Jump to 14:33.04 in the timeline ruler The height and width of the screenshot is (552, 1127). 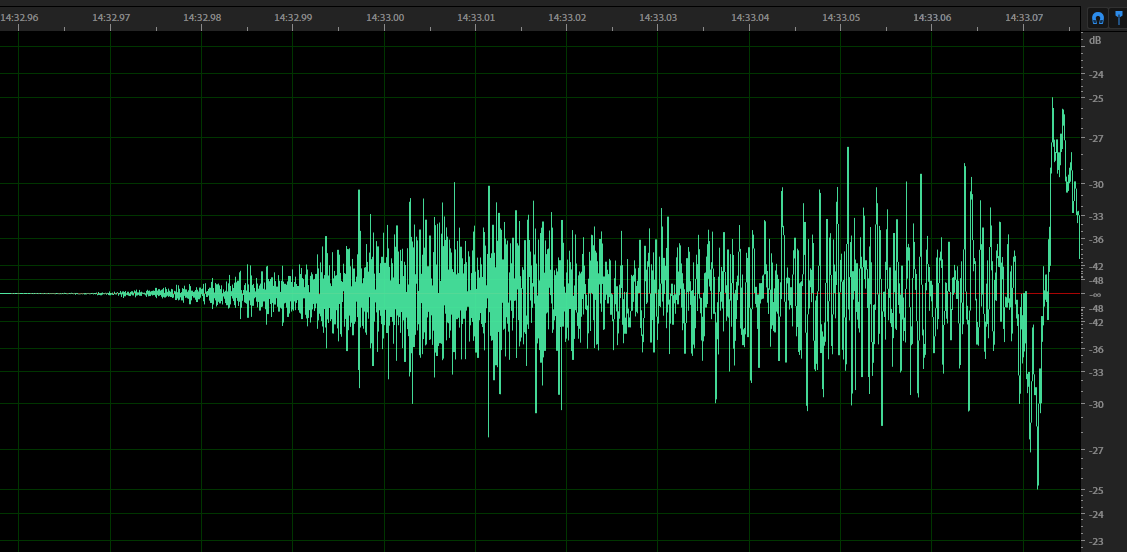pyautogui.click(x=749, y=17)
